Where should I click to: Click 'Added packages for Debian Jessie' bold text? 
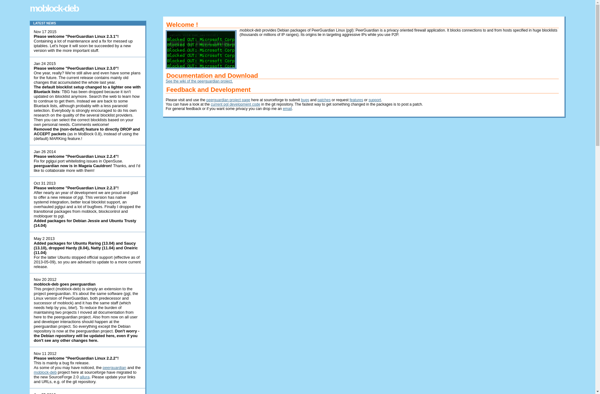(x=85, y=223)
